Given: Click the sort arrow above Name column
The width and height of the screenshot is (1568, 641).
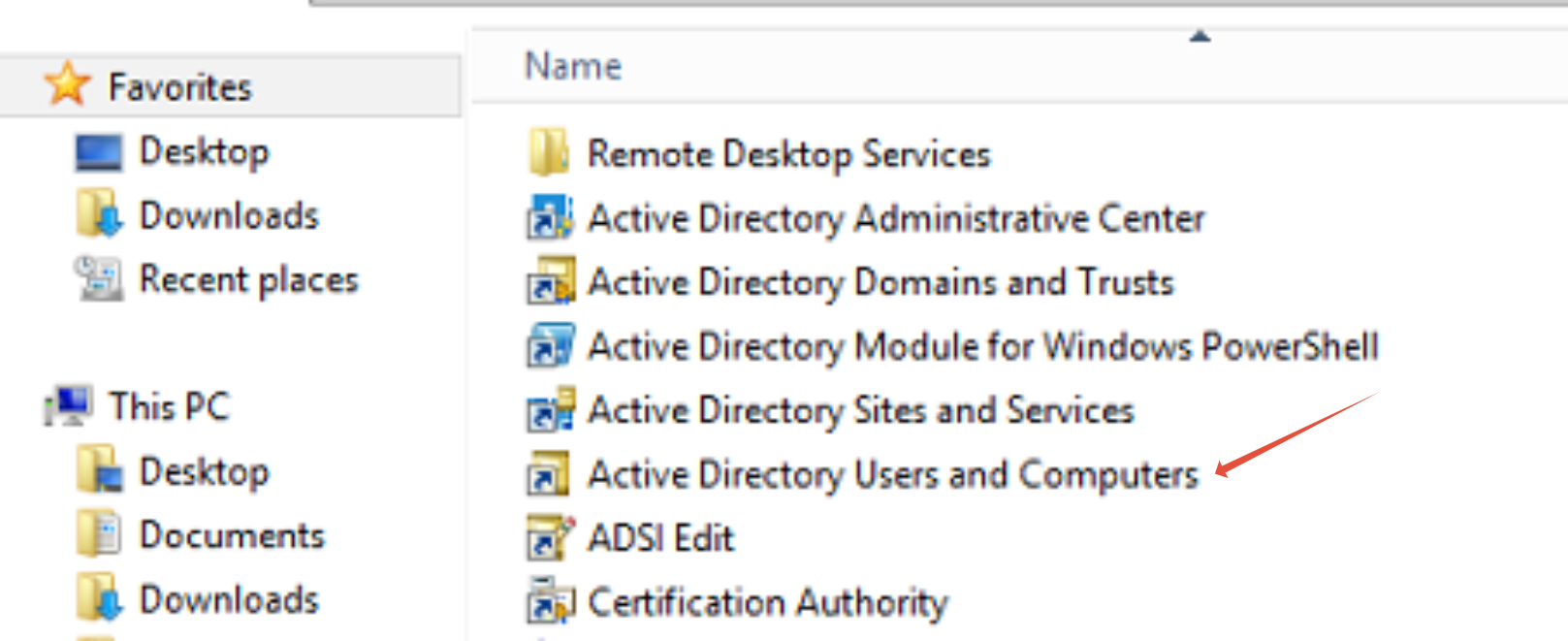Looking at the screenshot, I should coord(1200,36).
